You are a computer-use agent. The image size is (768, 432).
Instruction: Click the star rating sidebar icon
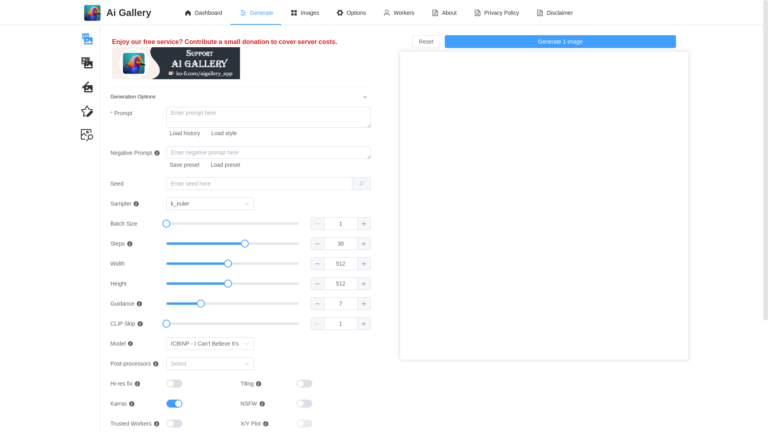(x=87, y=111)
